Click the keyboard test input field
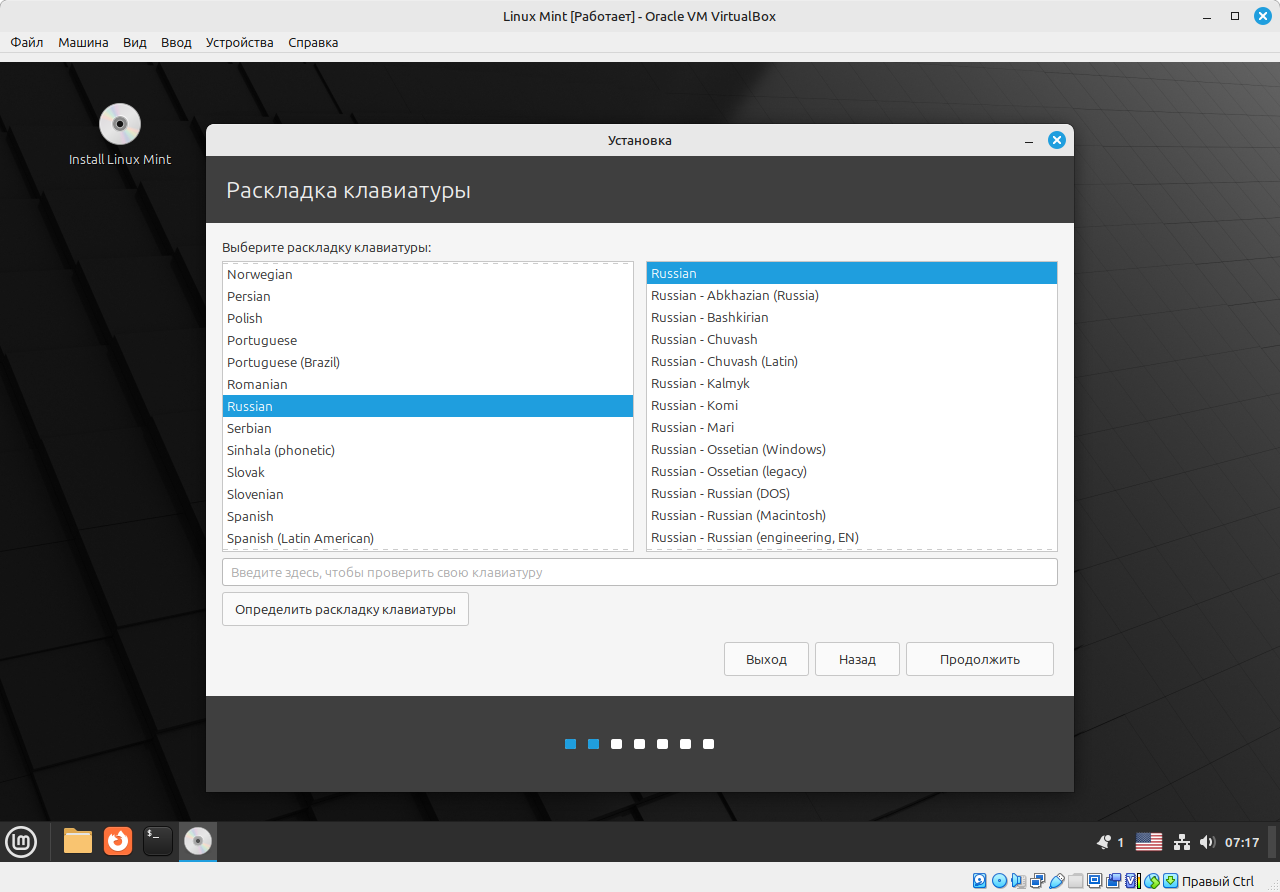The height and width of the screenshot is (892, 1280). 640,572
